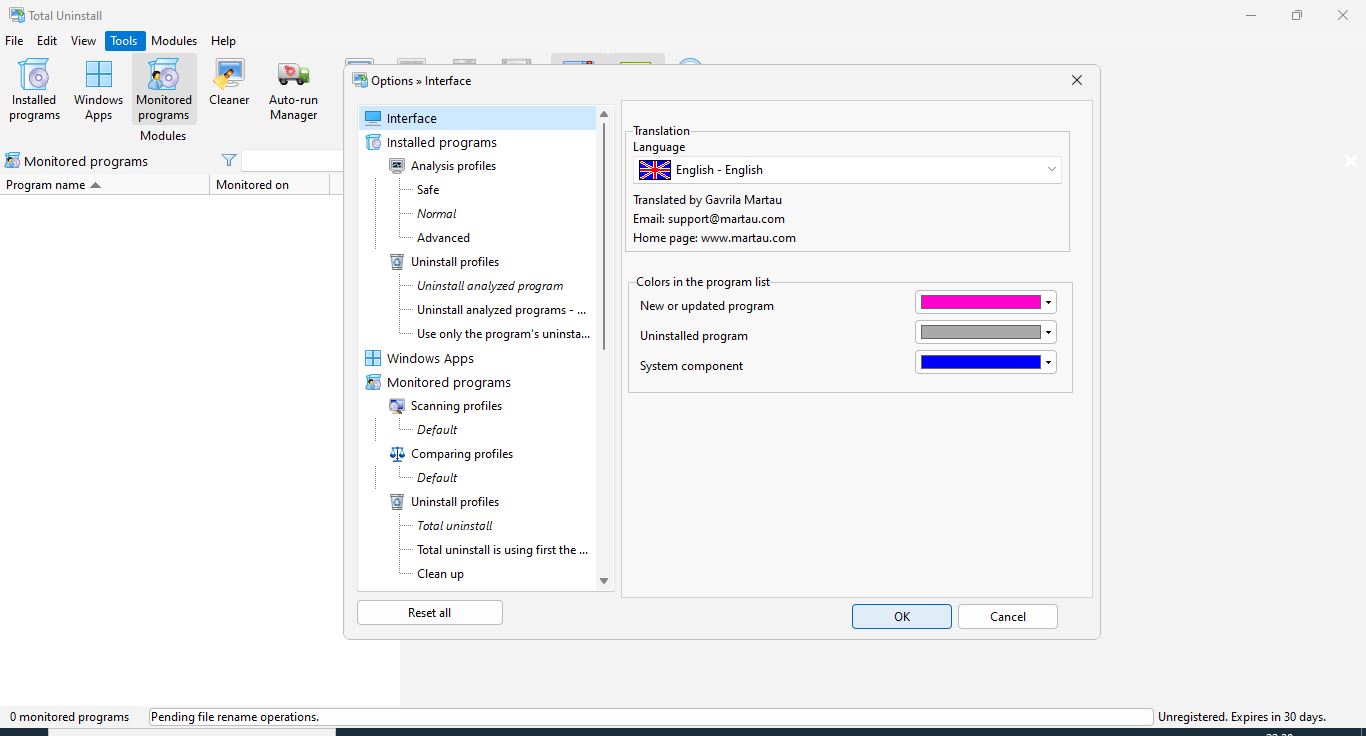The image size is (1366, 736).
Task: Click the Cancel button
Action: (x=1008, y=616)
